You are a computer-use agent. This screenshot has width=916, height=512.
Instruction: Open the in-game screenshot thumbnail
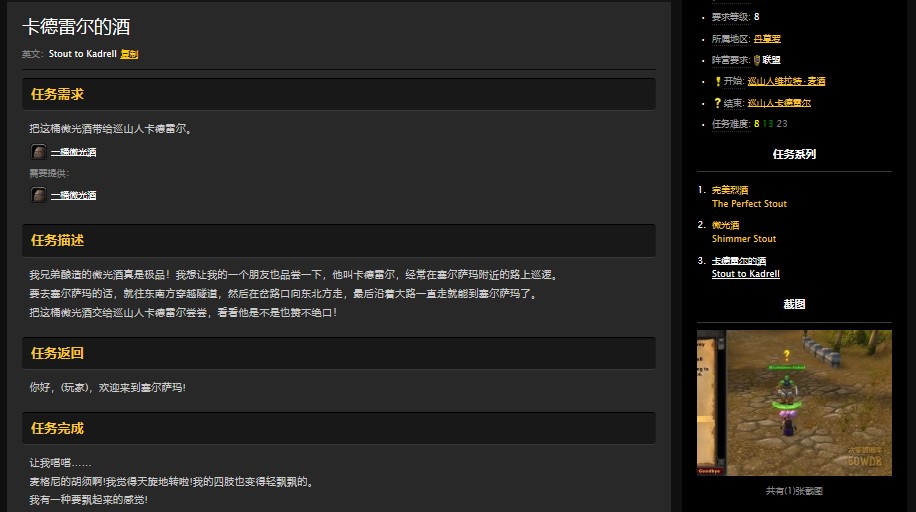click(x=794, y=402)
